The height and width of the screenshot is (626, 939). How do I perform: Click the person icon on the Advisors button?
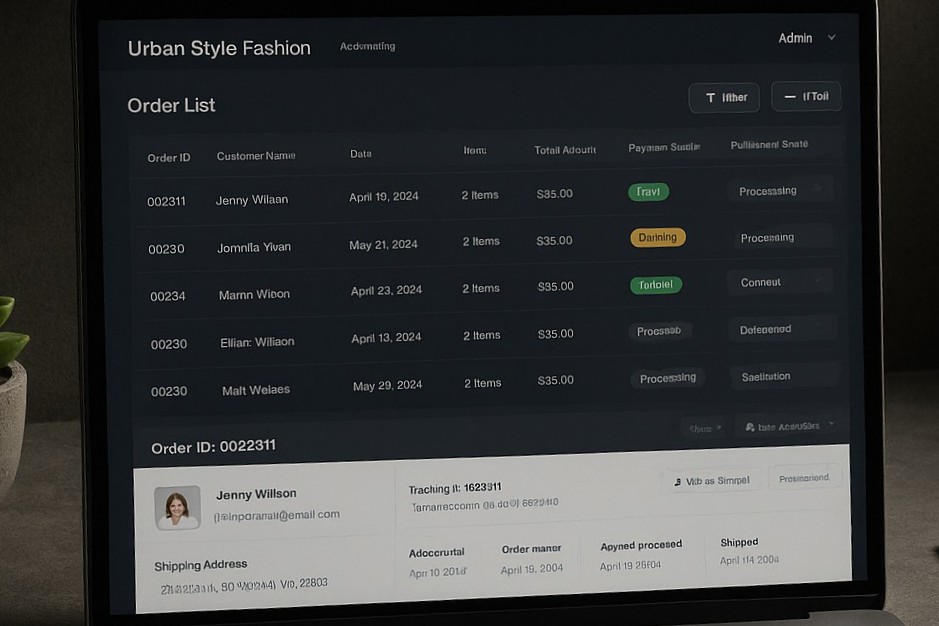click(749, 426)
